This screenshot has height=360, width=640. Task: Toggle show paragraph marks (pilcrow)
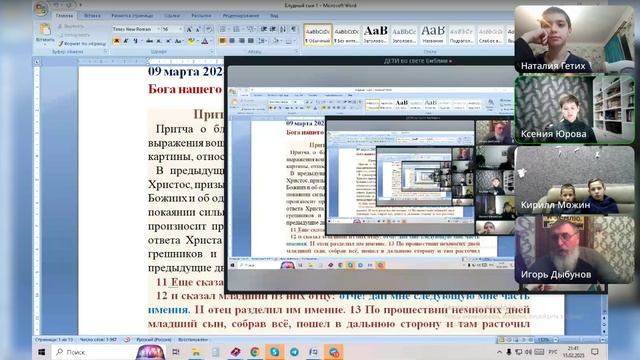(293, 29)
